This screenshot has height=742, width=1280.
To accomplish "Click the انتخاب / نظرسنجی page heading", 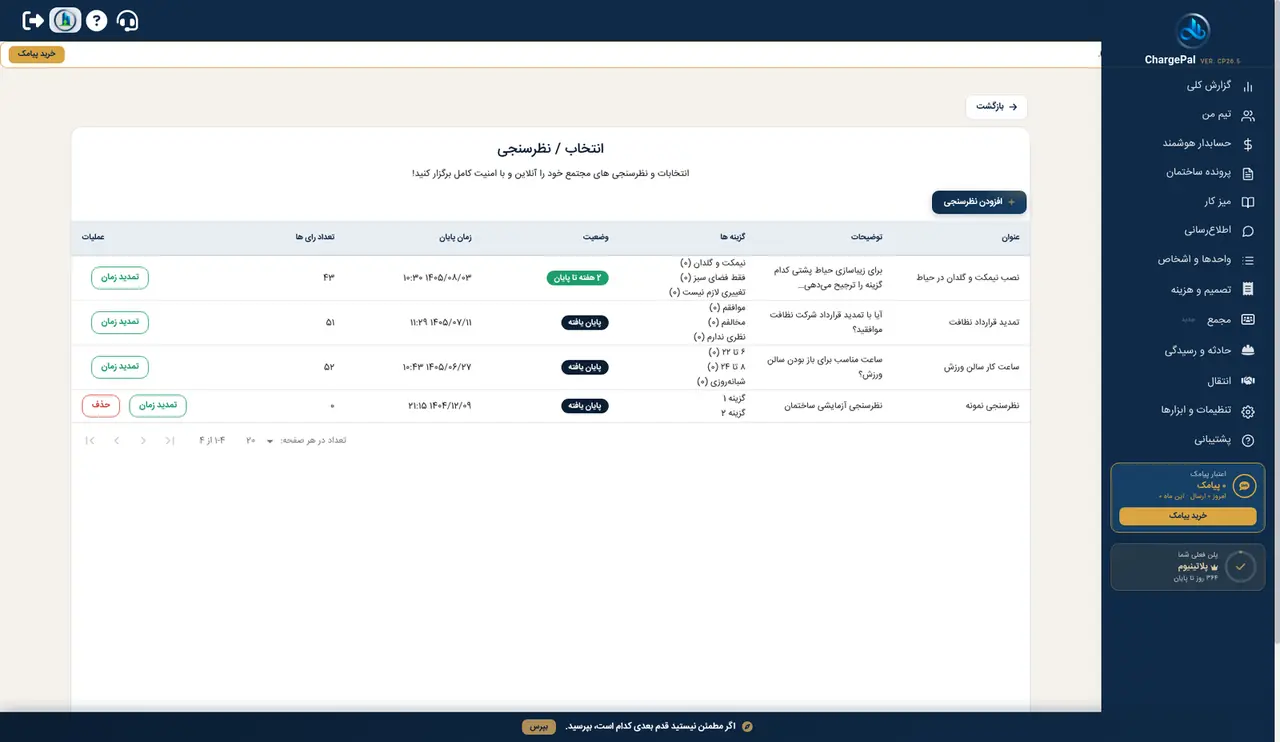I will pos(550,149).
